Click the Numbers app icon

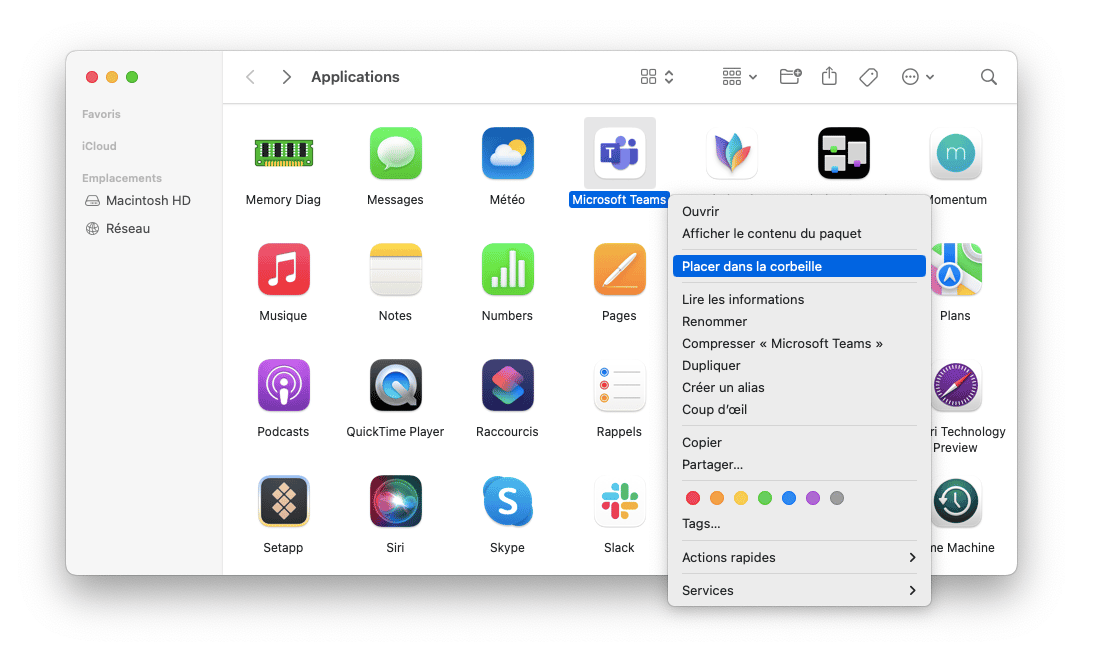tap(507, 269)
